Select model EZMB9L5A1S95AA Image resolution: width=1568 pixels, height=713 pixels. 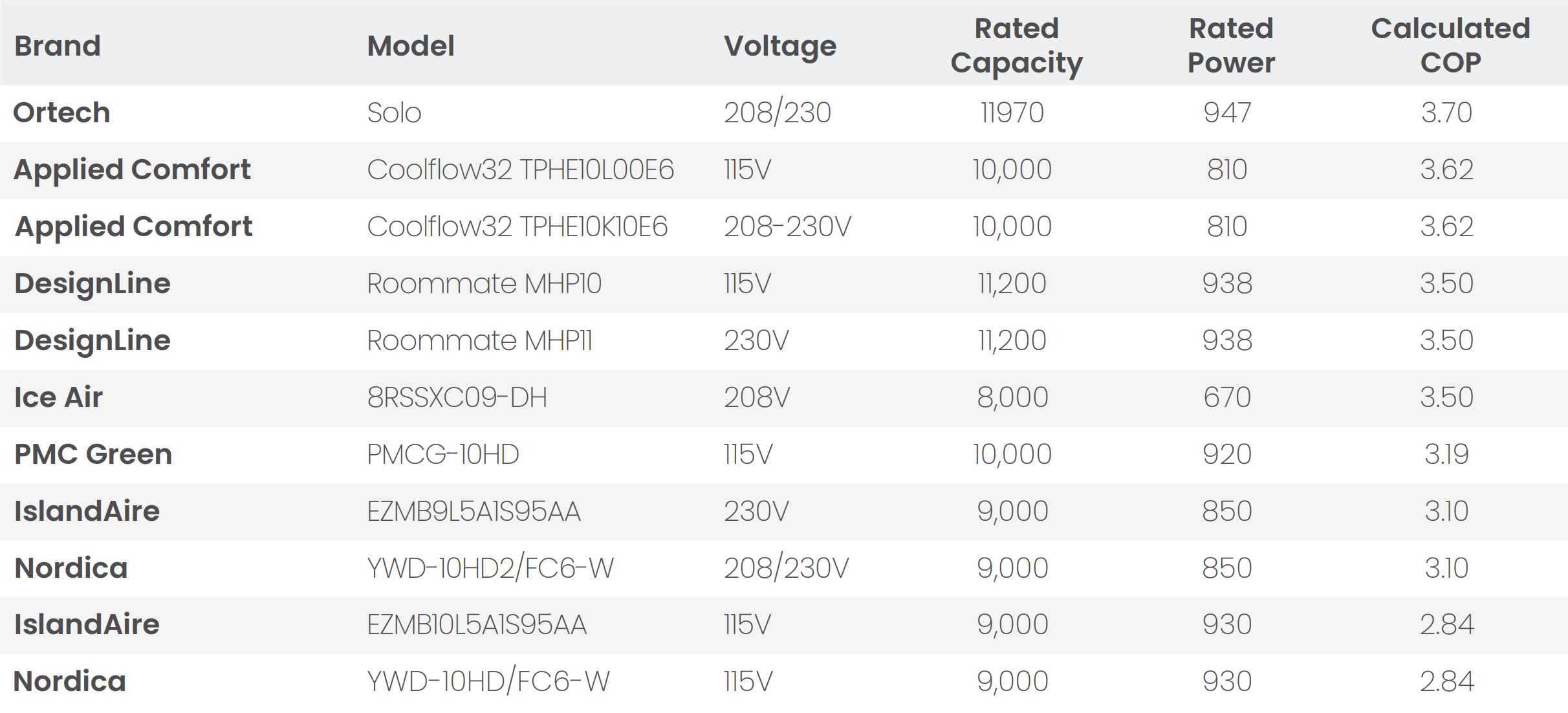pyautogui.click(x=474, y=511)
